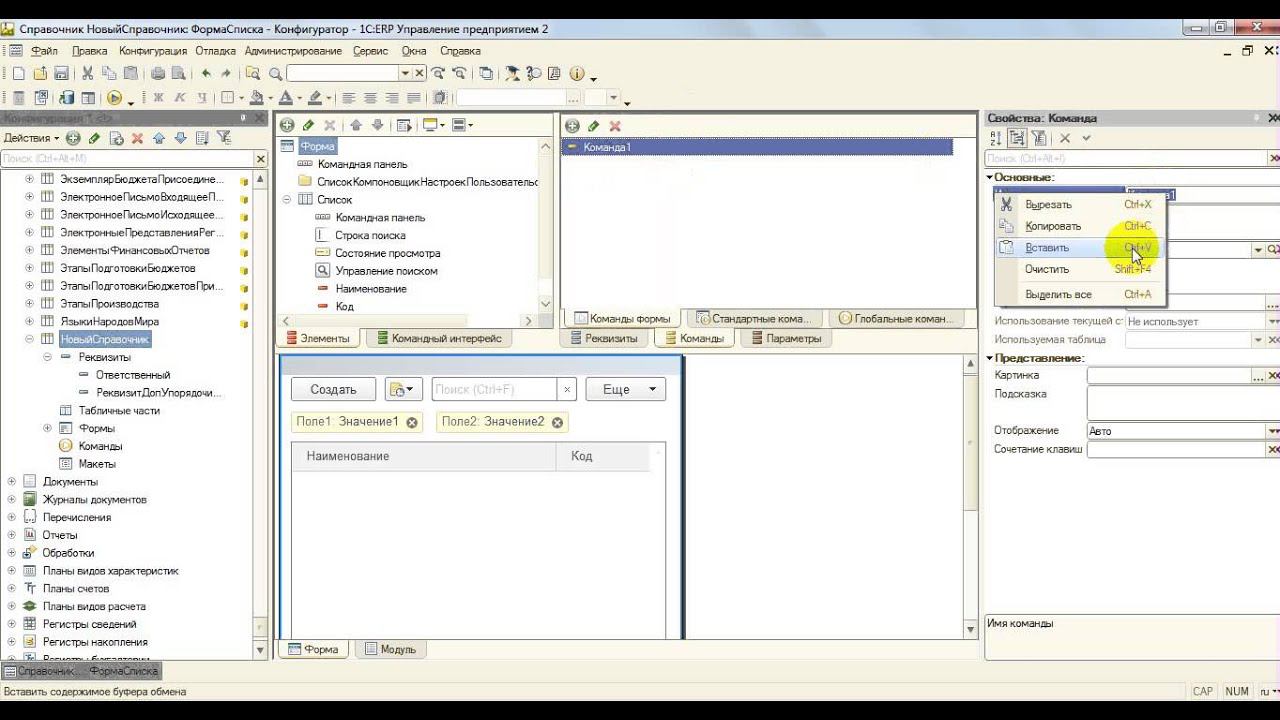Open the Отображение dropdown

[x=1272, y=431]
